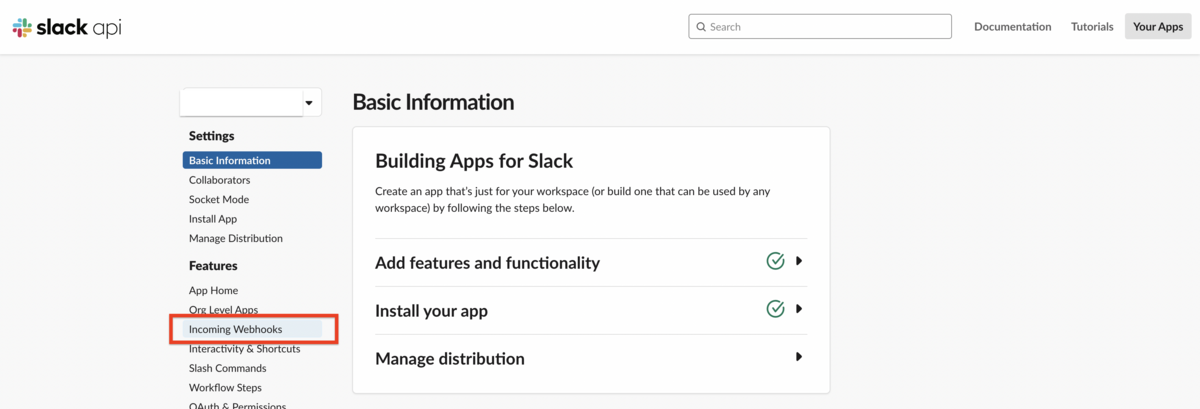Click Manage distribution heading in card

tap(449, 358)
